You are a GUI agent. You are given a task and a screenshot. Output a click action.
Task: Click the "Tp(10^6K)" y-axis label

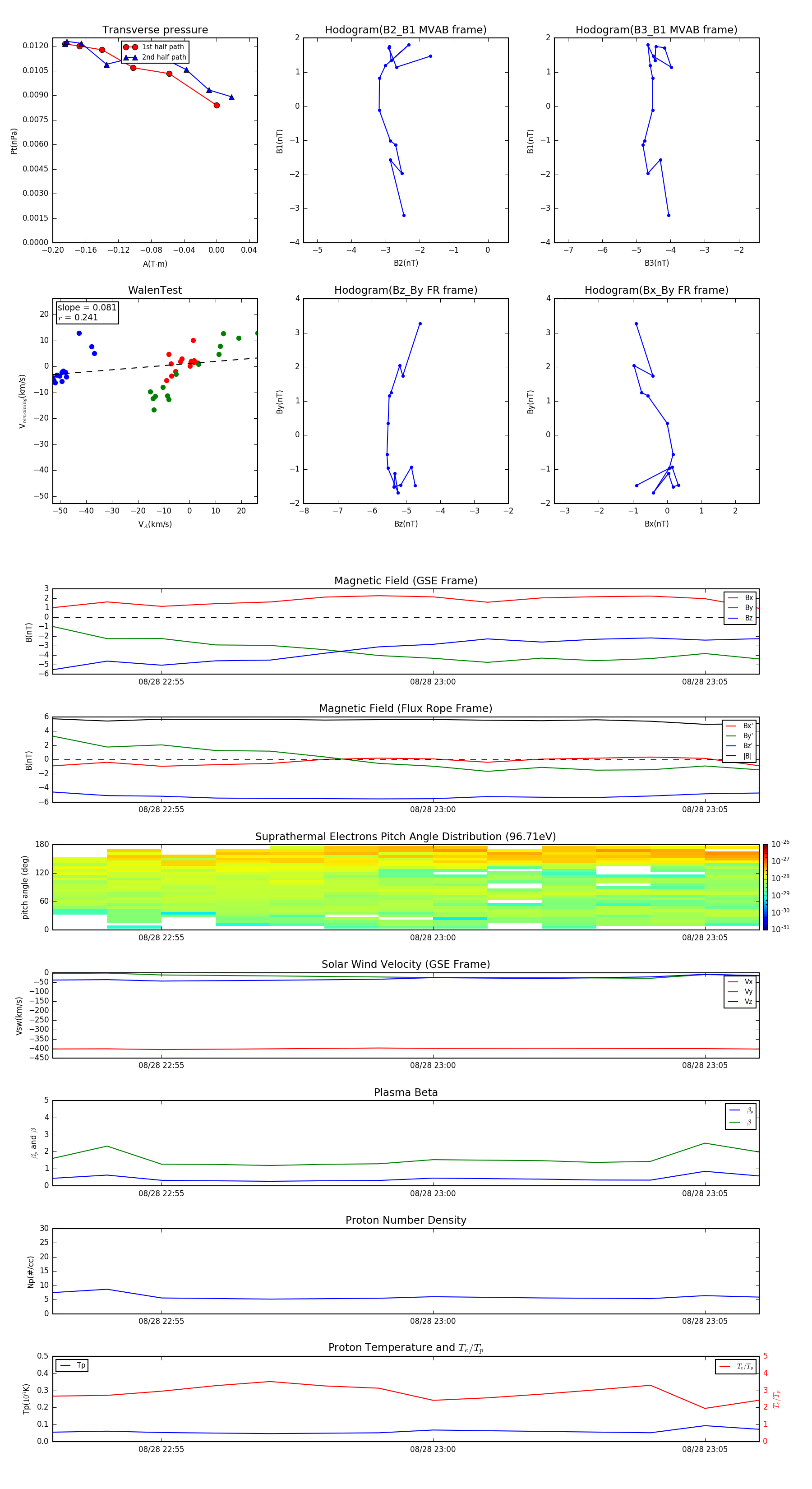pyautogui.click(x=26, y=1399)
